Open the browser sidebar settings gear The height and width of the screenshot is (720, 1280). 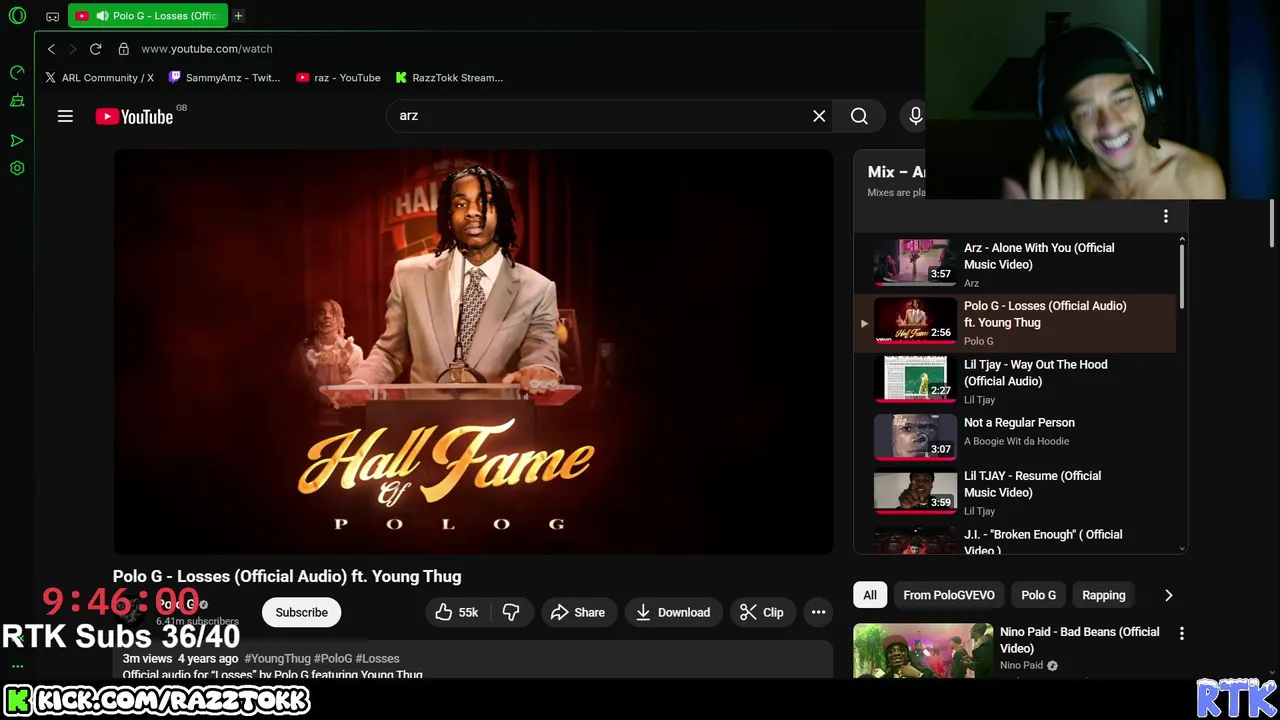[x=17, y=168]
